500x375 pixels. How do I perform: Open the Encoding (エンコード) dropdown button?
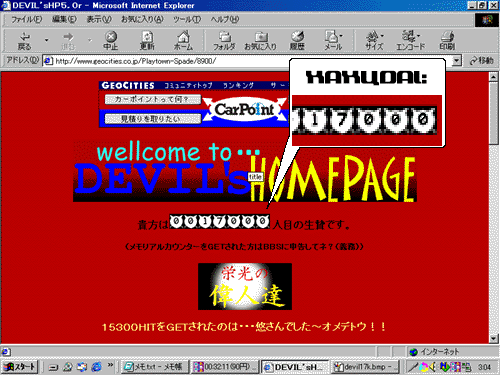coord(411,41)
